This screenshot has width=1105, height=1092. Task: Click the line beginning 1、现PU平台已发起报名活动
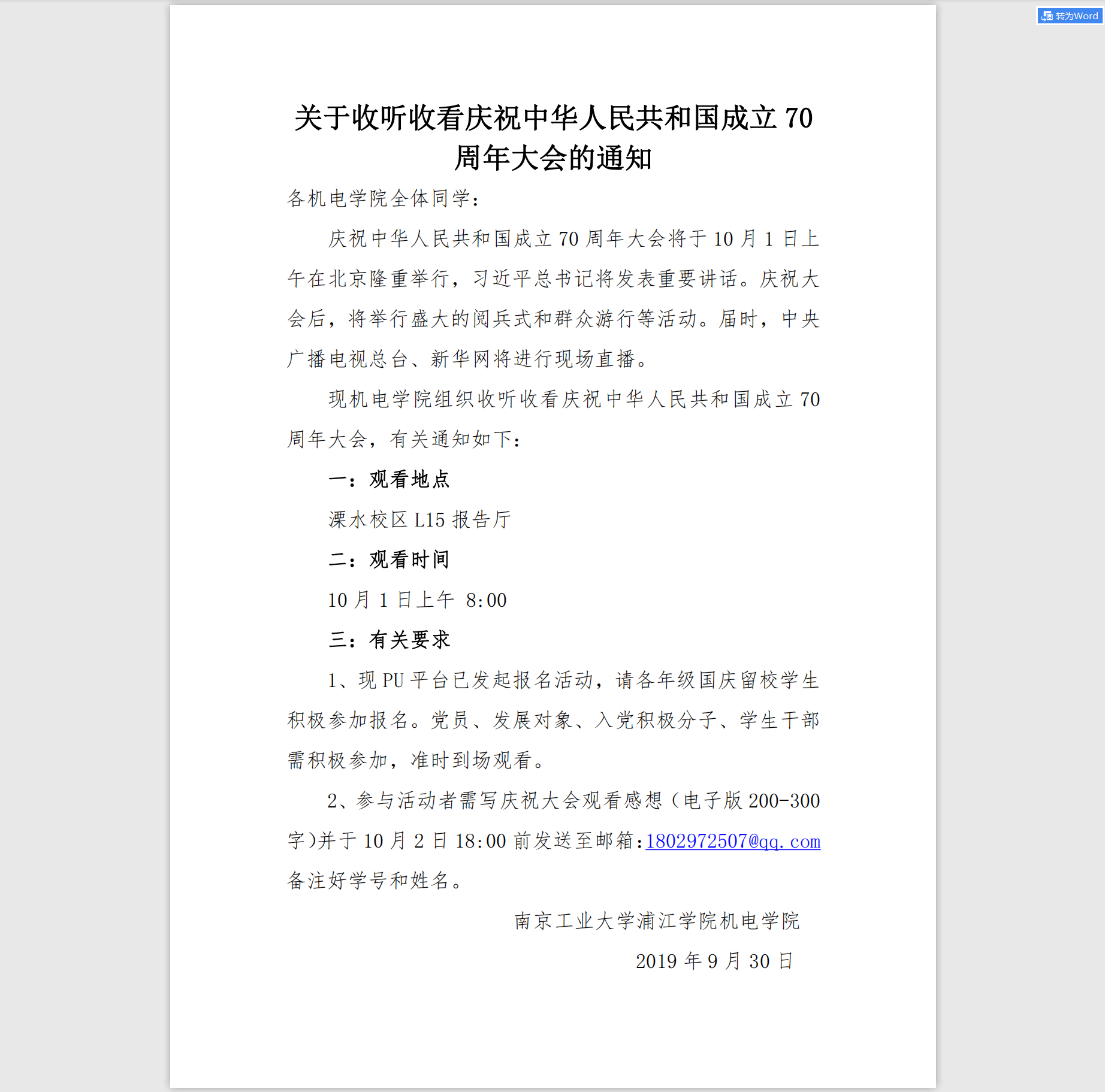click(x=573, y=680)
